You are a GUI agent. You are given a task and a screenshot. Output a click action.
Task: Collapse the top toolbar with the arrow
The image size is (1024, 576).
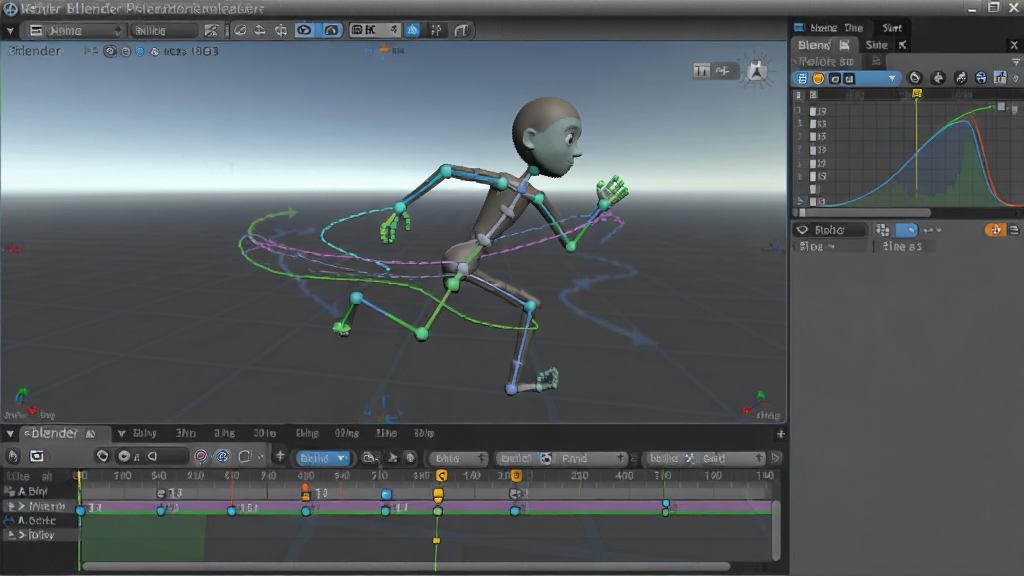pos(10,31)
